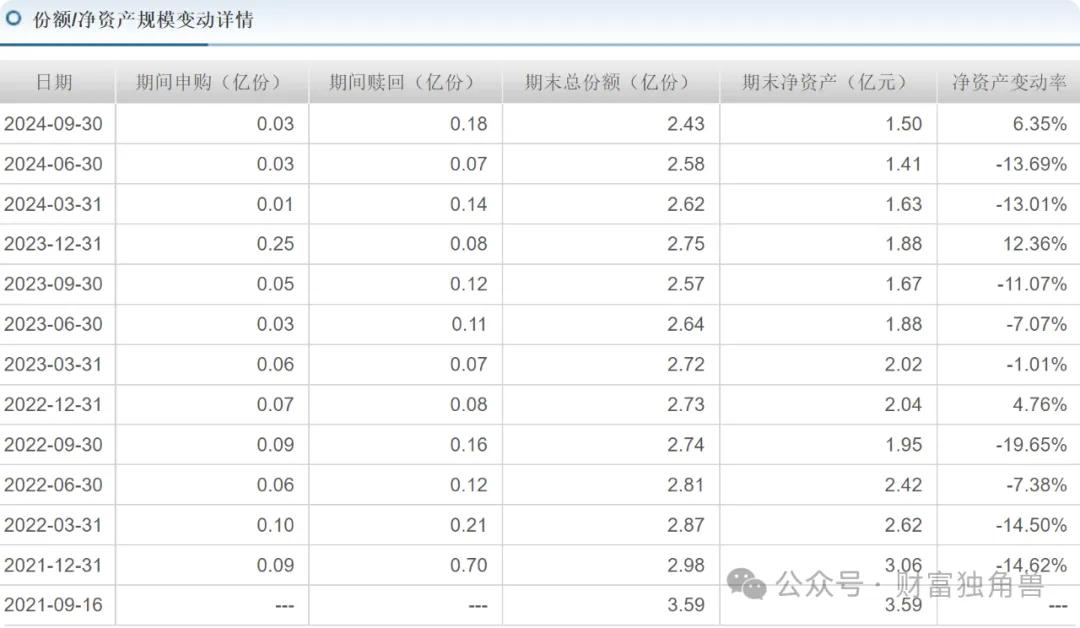Screen dimensions: 1080x628
Task: Click the circle icon beside 份额/净资产规模变动详情
Action: point(13,18)
